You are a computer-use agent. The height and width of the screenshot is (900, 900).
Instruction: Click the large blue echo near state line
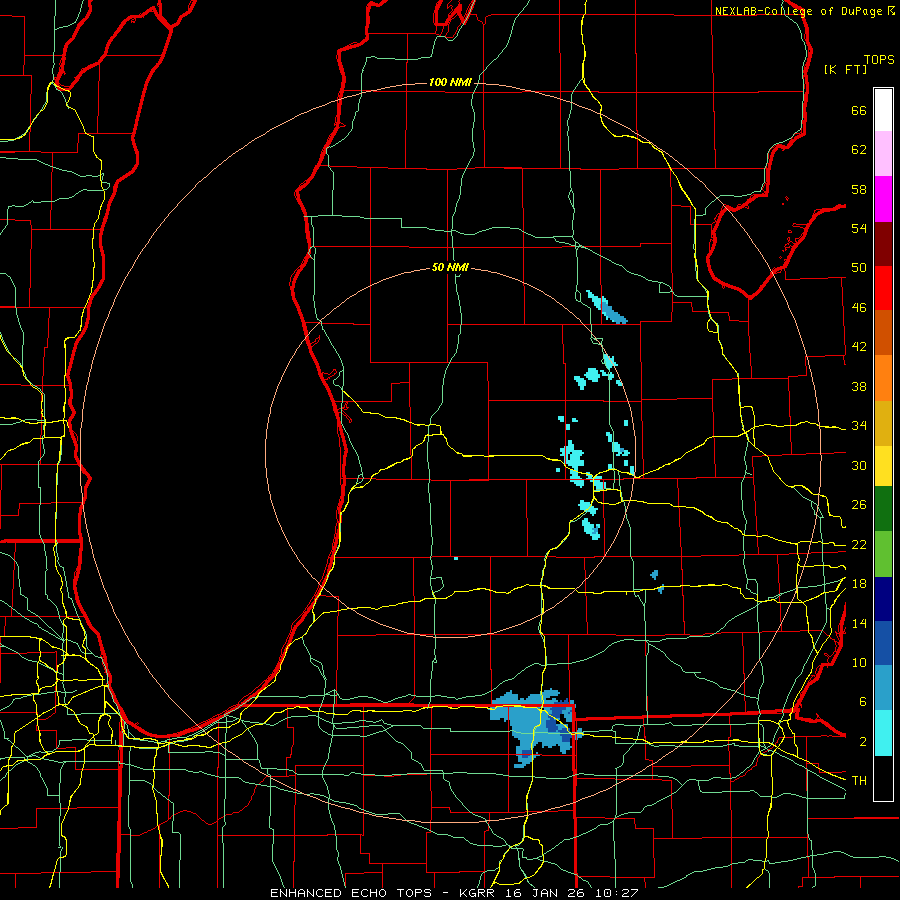coord(534,728)
